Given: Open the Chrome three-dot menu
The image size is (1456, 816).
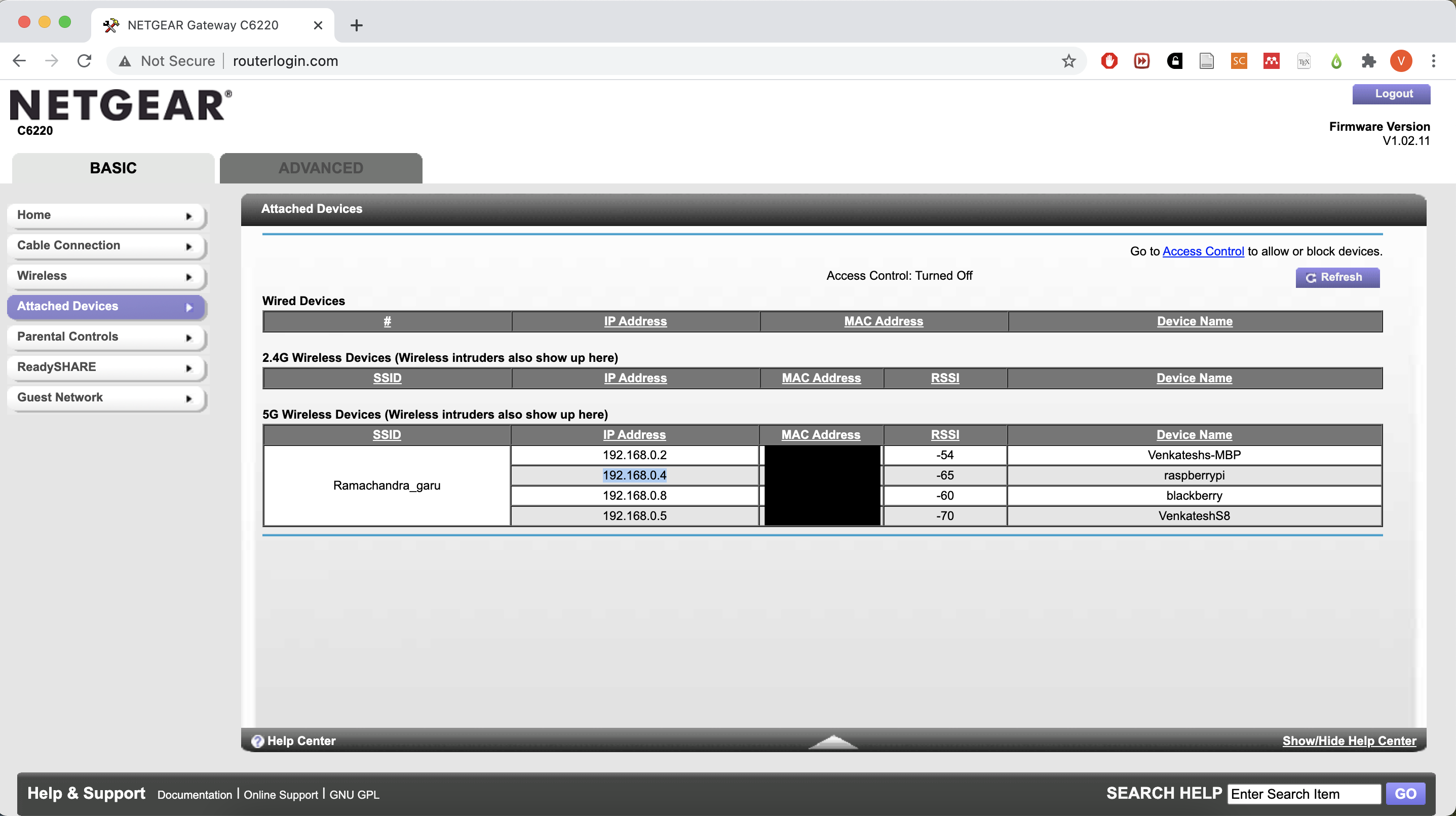Looking at the screenshot, I should 1433,61.
